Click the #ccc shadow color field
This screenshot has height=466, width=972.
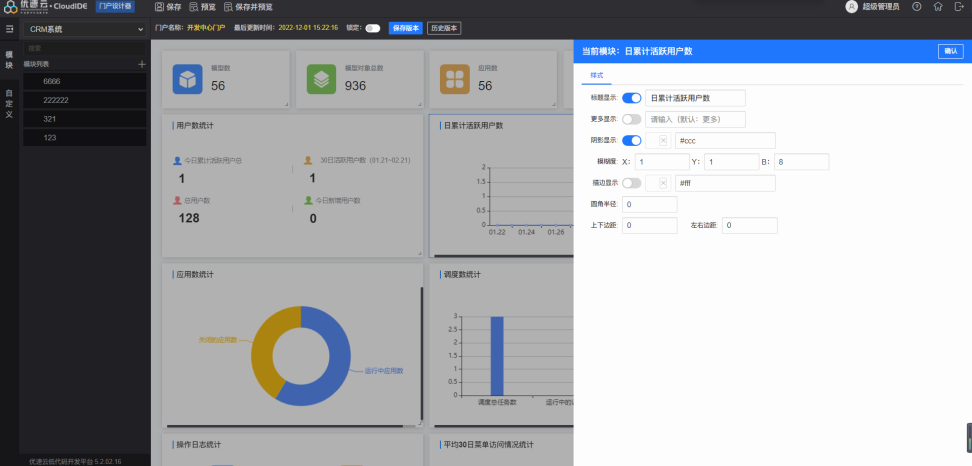725,141
